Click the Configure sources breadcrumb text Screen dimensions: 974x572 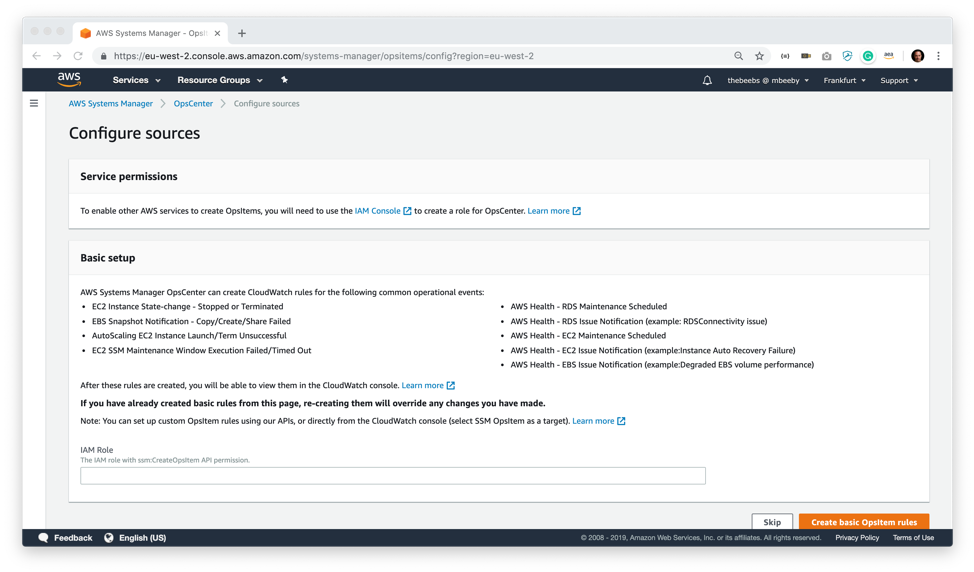click(x=266, y=104)
